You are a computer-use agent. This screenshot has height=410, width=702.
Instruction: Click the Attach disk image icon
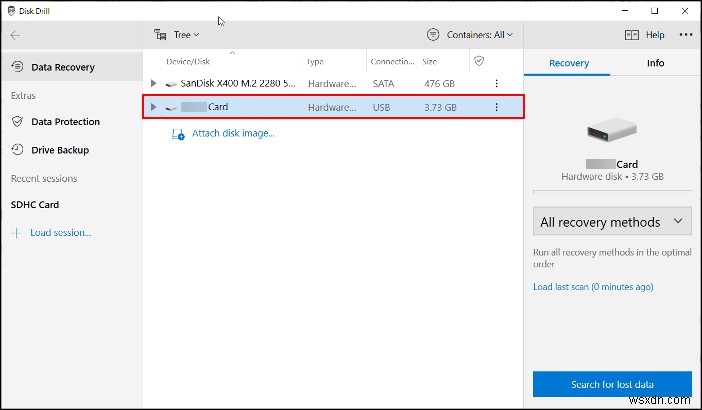point(178,134)
